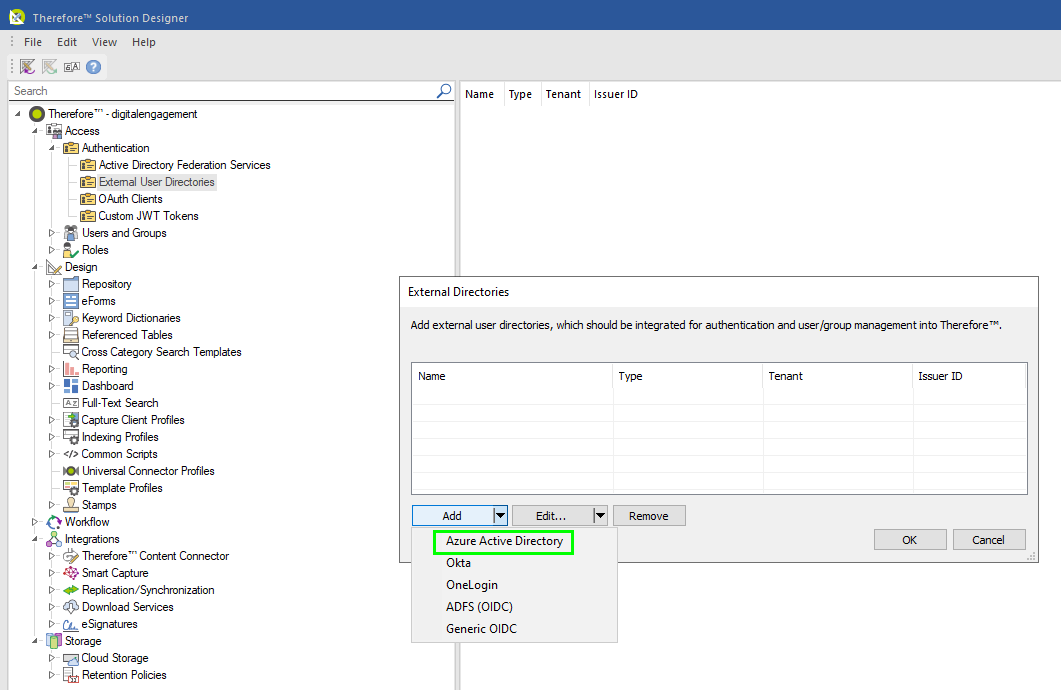Click the Users and Groups icon
The height and width of the screenshot is (690, 1061).
[71, 233]
